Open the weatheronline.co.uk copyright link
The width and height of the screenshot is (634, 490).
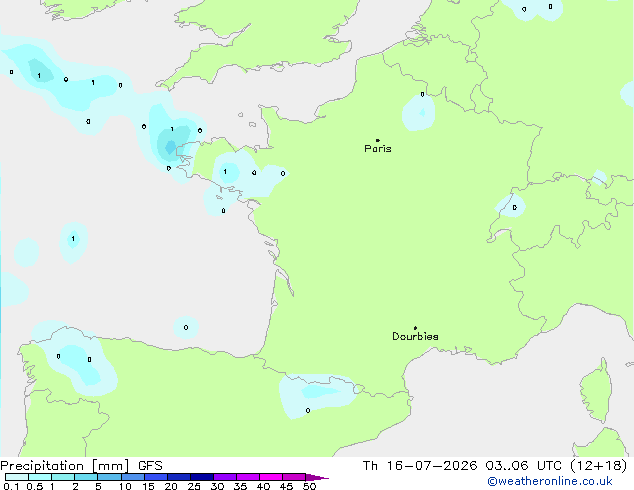(550, 481)
